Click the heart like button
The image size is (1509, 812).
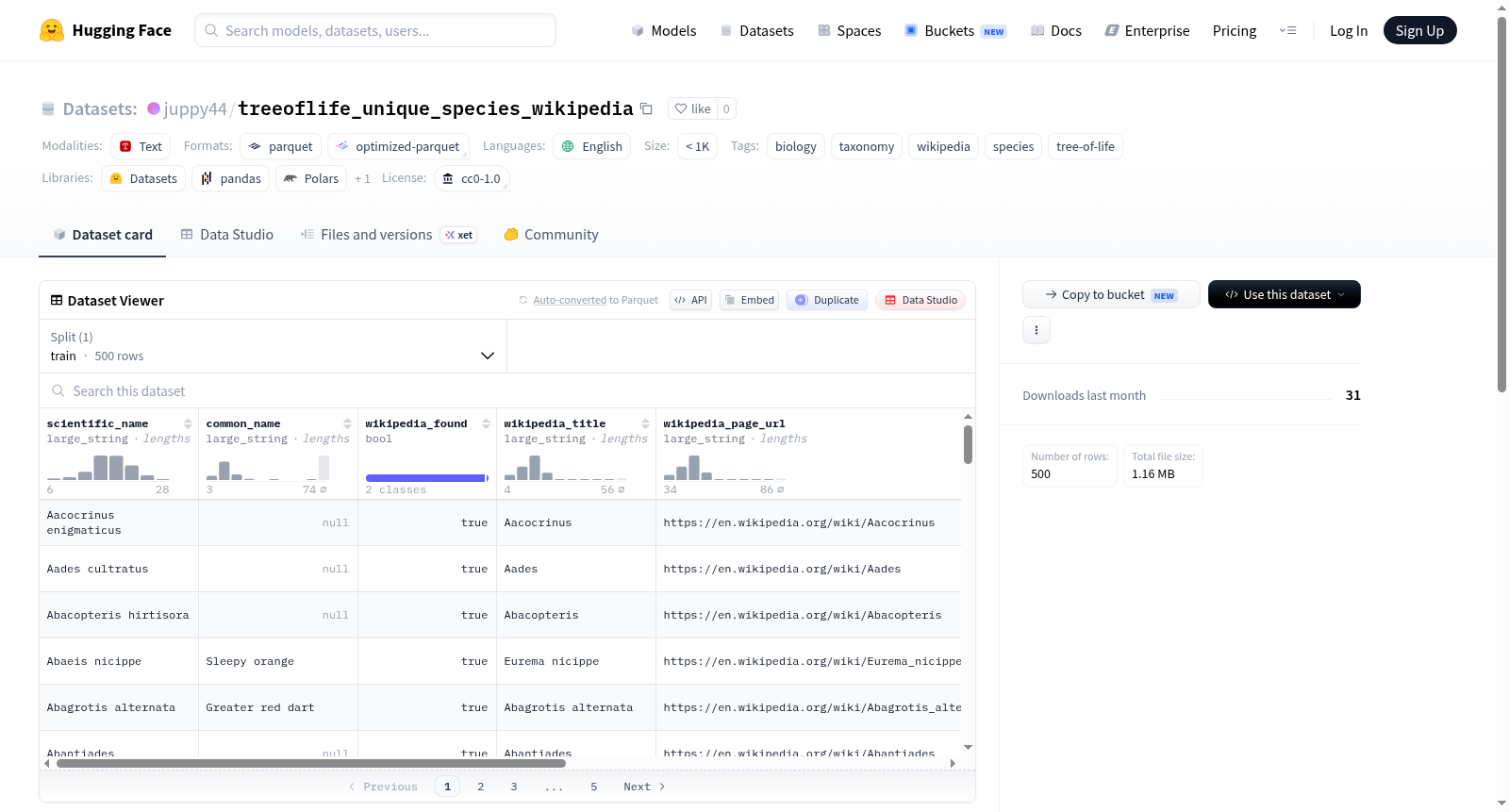pyautogui.click(x=692, y=108)
